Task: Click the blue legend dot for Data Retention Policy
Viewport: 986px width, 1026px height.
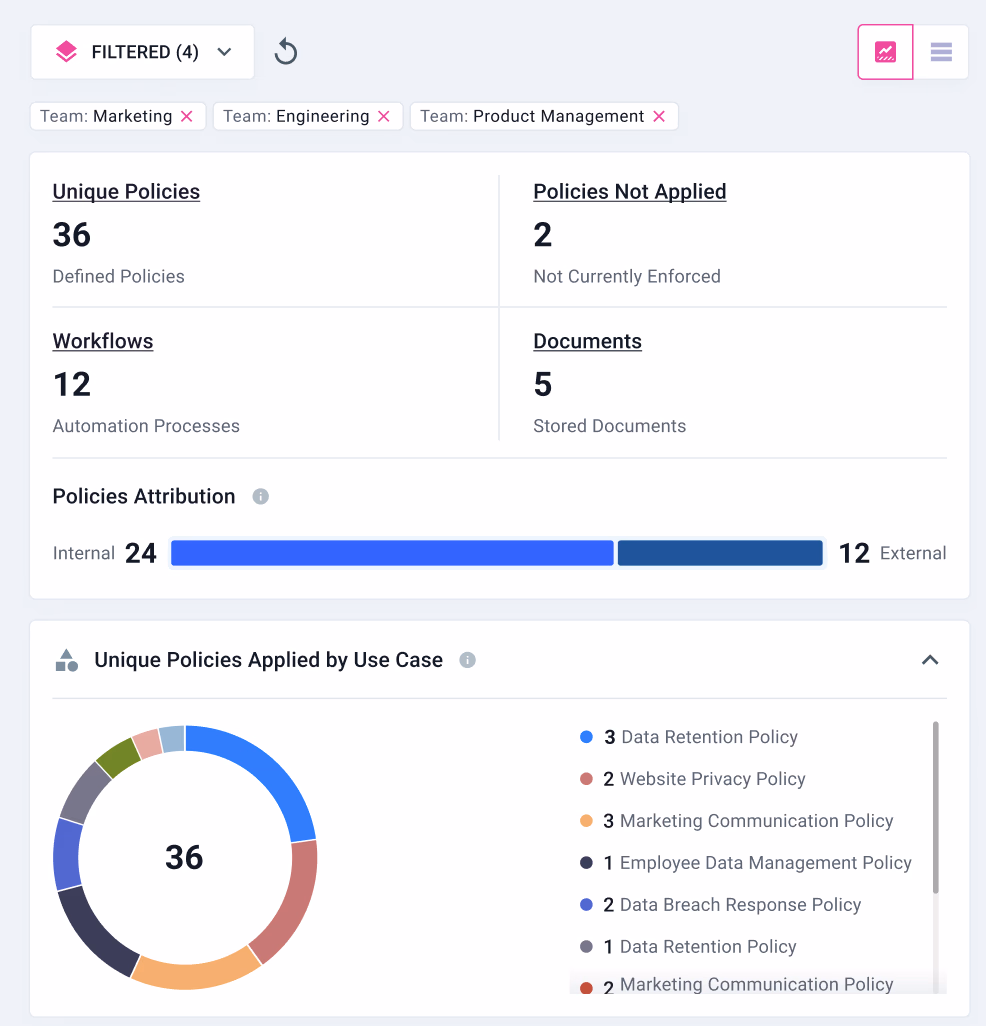Action: (x=584, y=736)
